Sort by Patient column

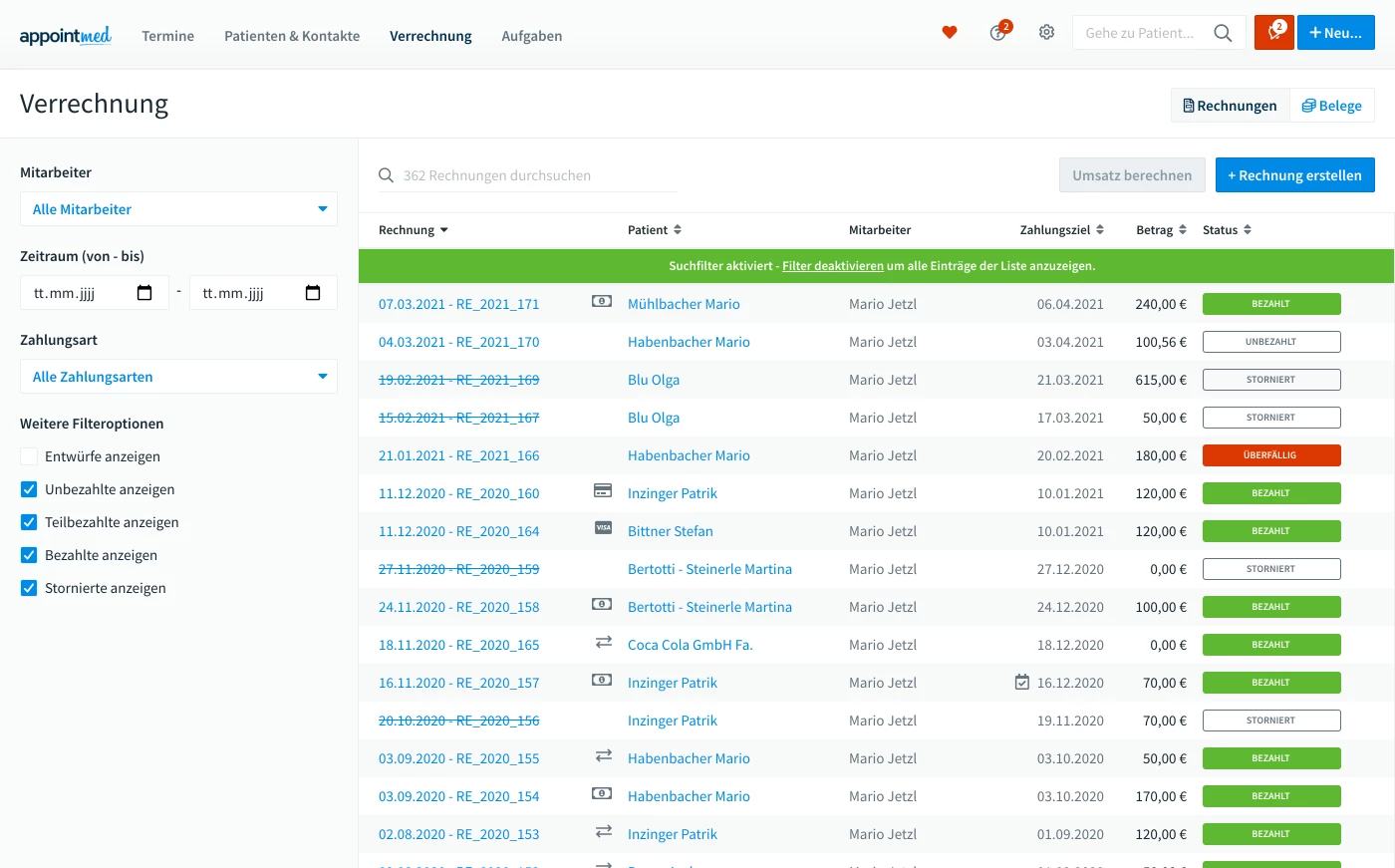[655, 230]
